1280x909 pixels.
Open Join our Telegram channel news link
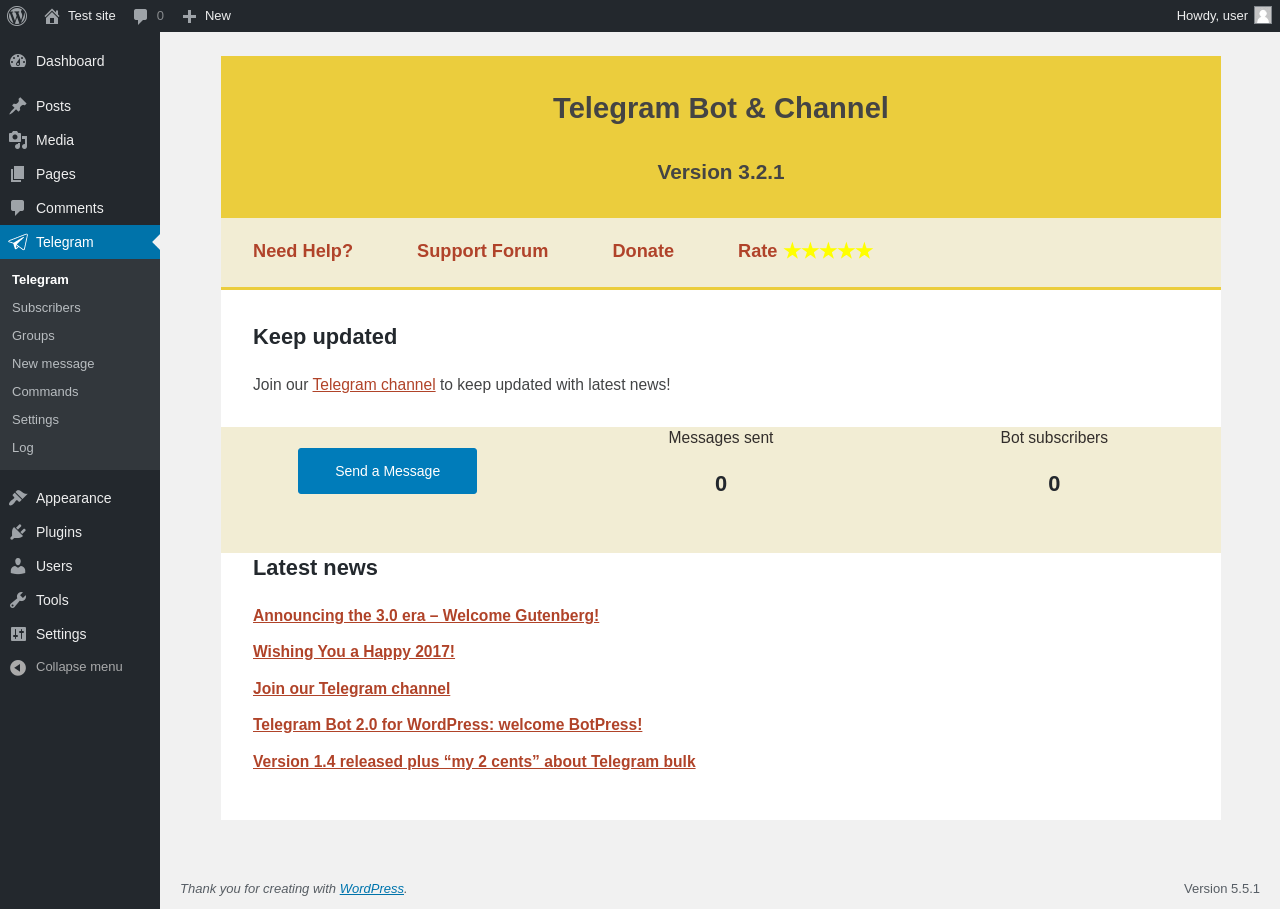point(351,689)
